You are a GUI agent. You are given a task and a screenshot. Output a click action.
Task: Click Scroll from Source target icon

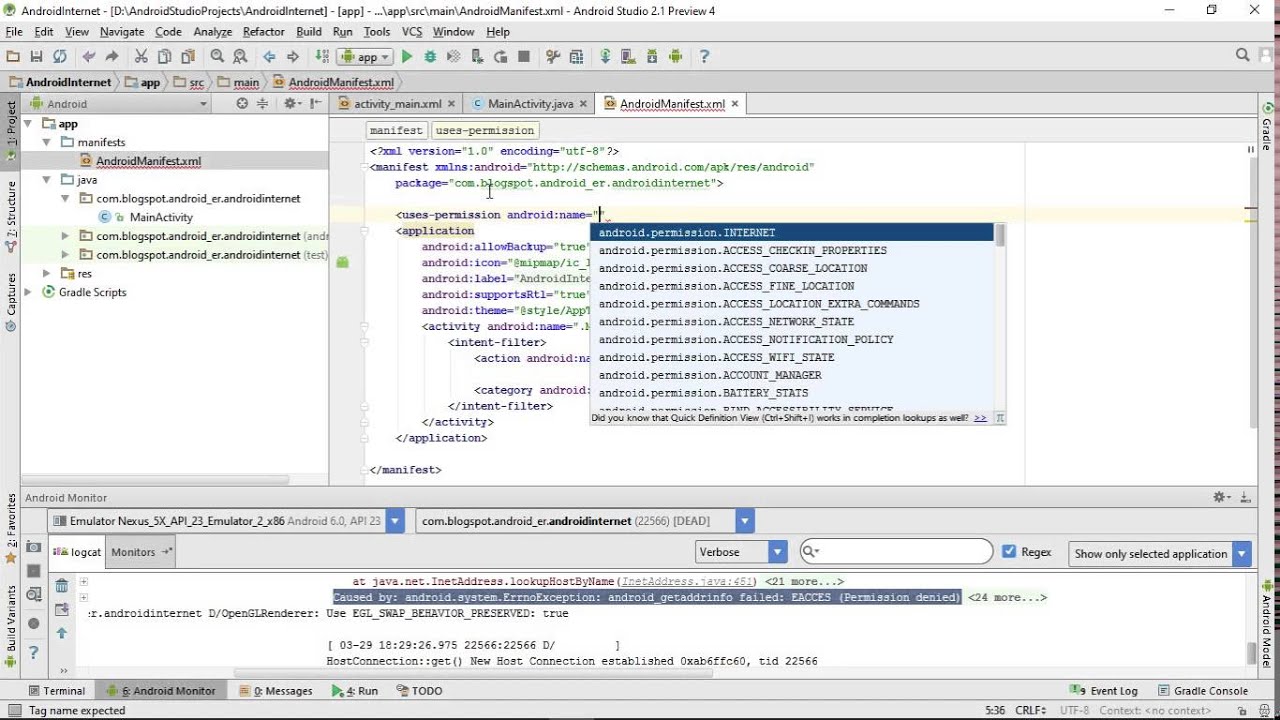pos(242,103)
